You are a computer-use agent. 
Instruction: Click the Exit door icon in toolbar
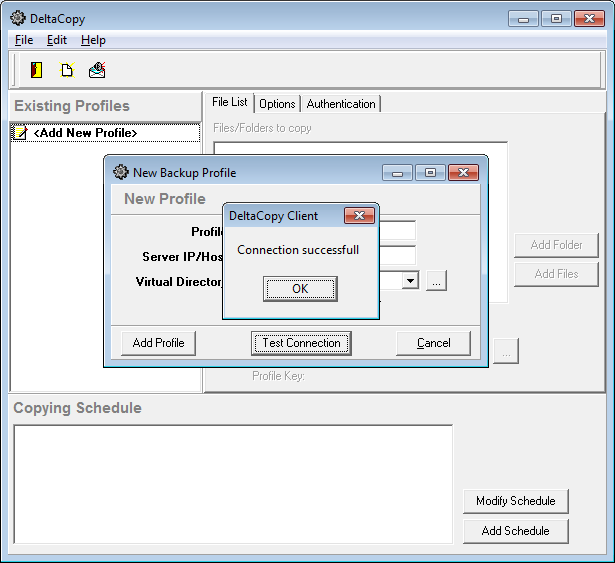[x=37, y=70]
